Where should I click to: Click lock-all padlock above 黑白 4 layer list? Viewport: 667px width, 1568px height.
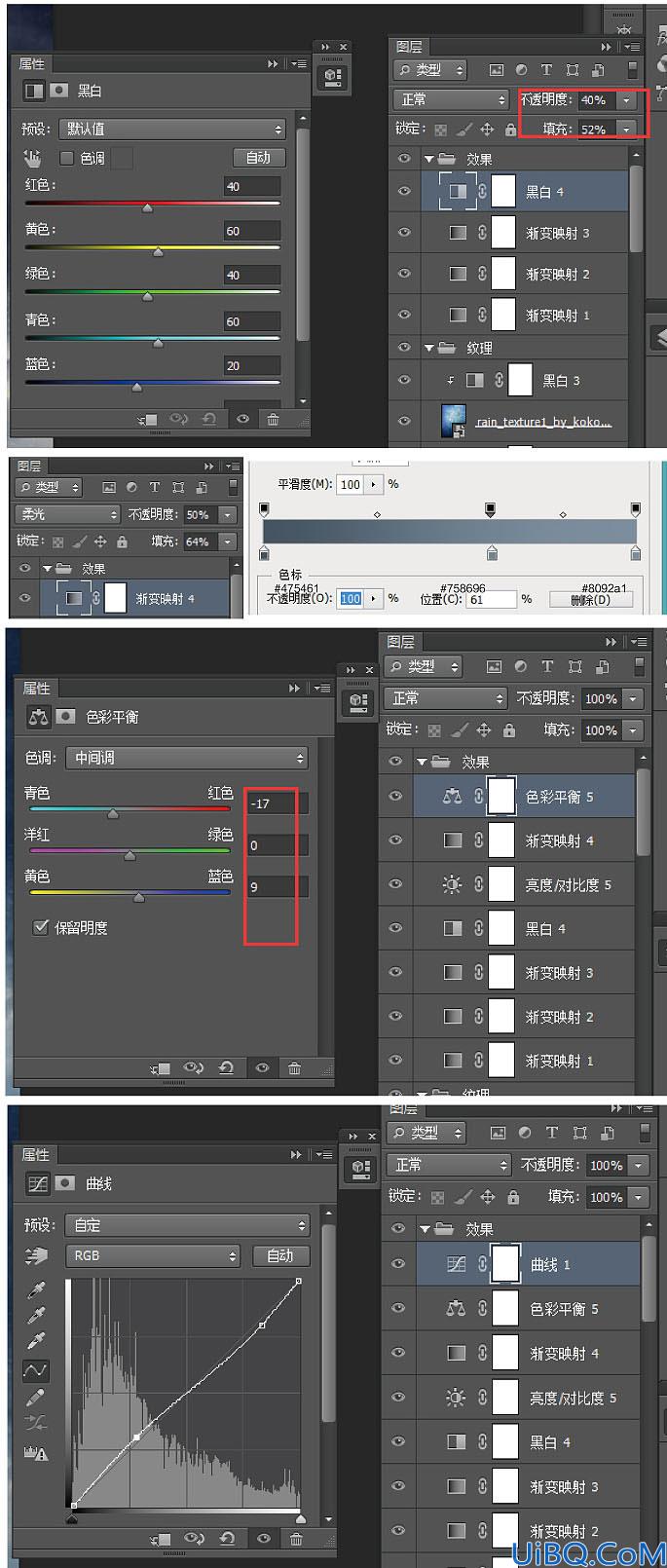[509, 129]
